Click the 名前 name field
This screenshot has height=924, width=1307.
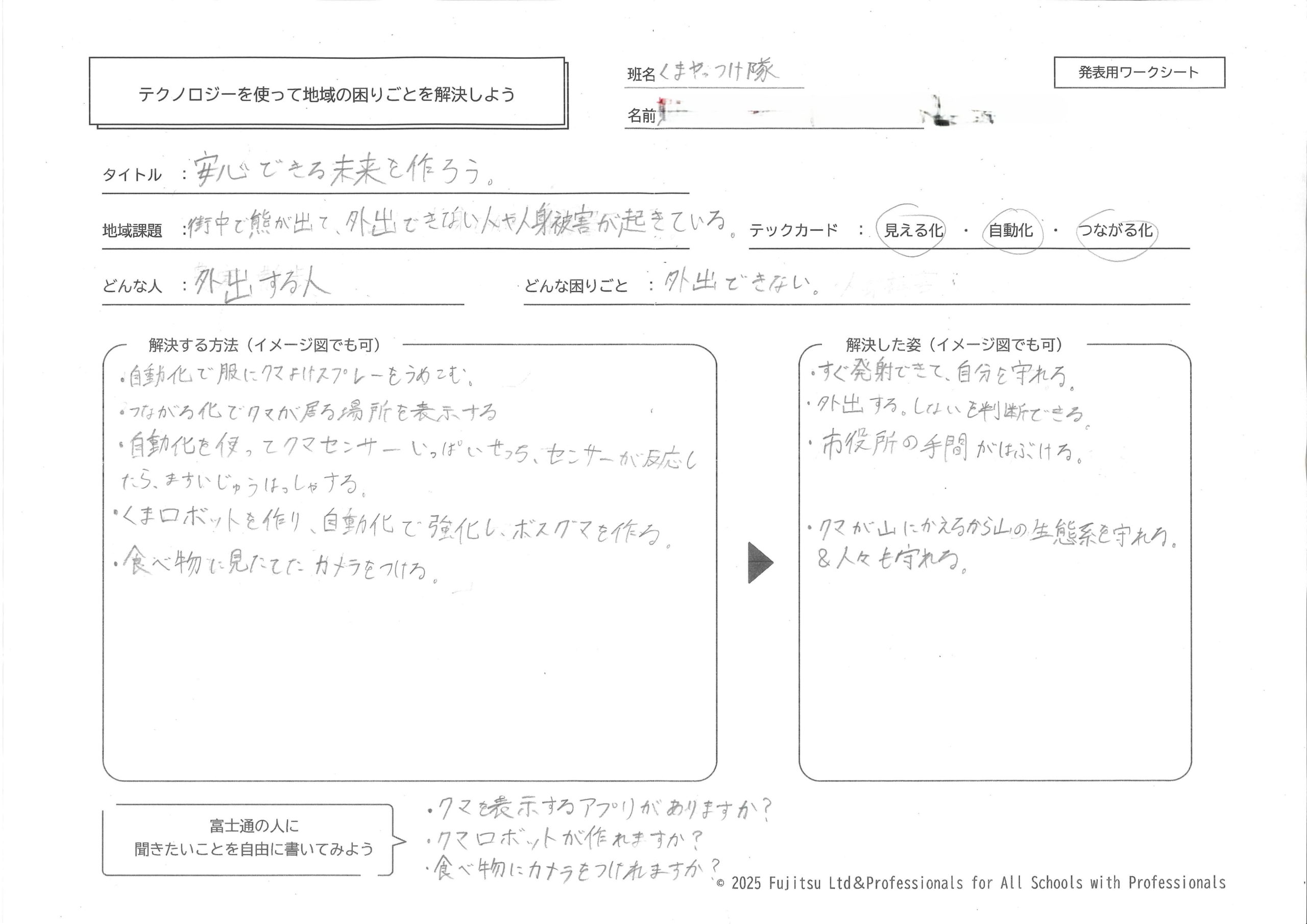pyautogui.click(x=791, y=116)
